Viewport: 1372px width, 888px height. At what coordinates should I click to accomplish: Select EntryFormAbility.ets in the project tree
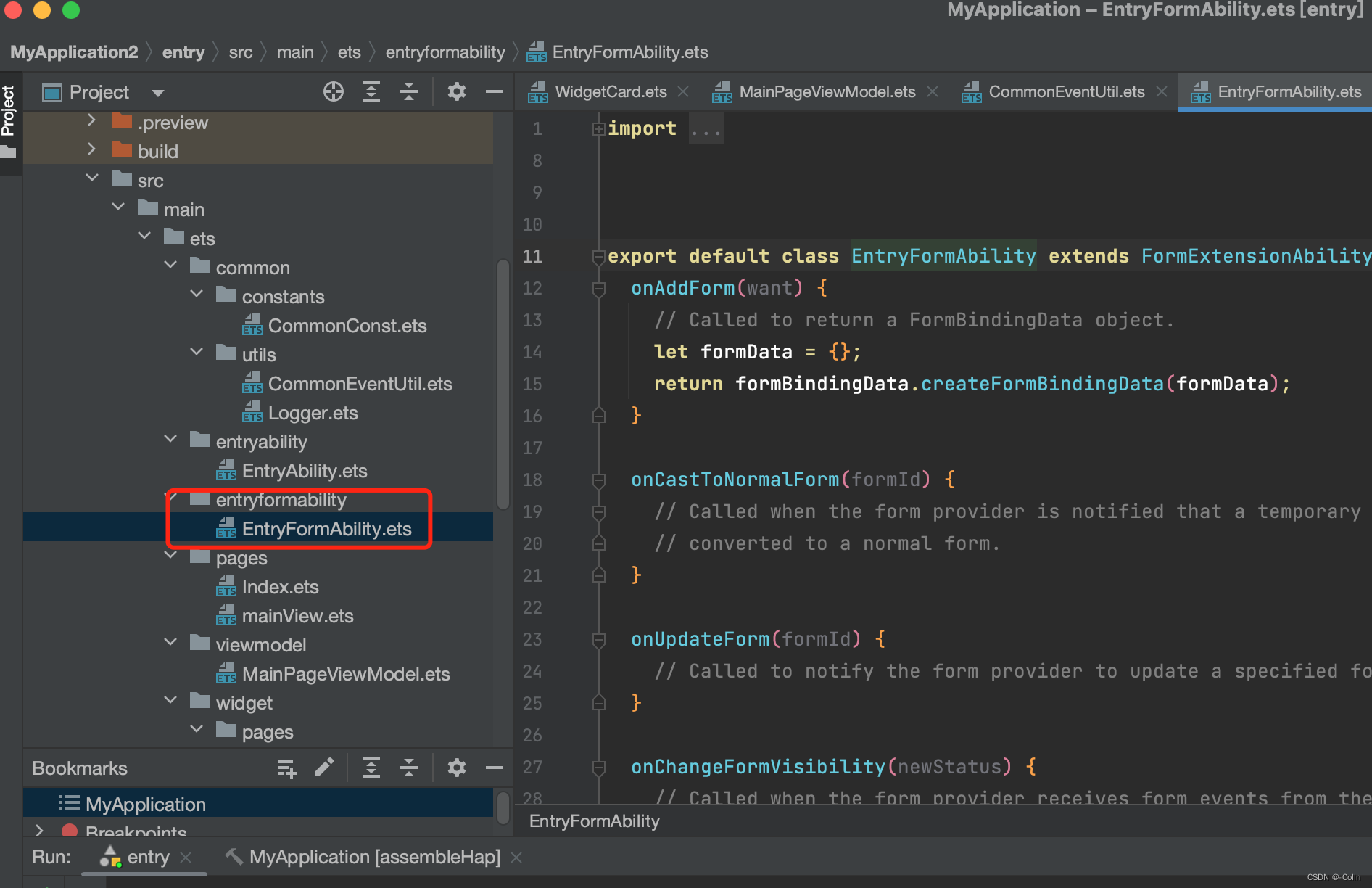[326, 528]
